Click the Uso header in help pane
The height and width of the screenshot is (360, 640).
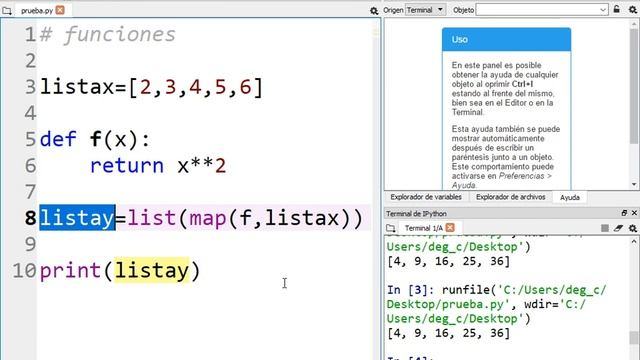pos(506,40)
